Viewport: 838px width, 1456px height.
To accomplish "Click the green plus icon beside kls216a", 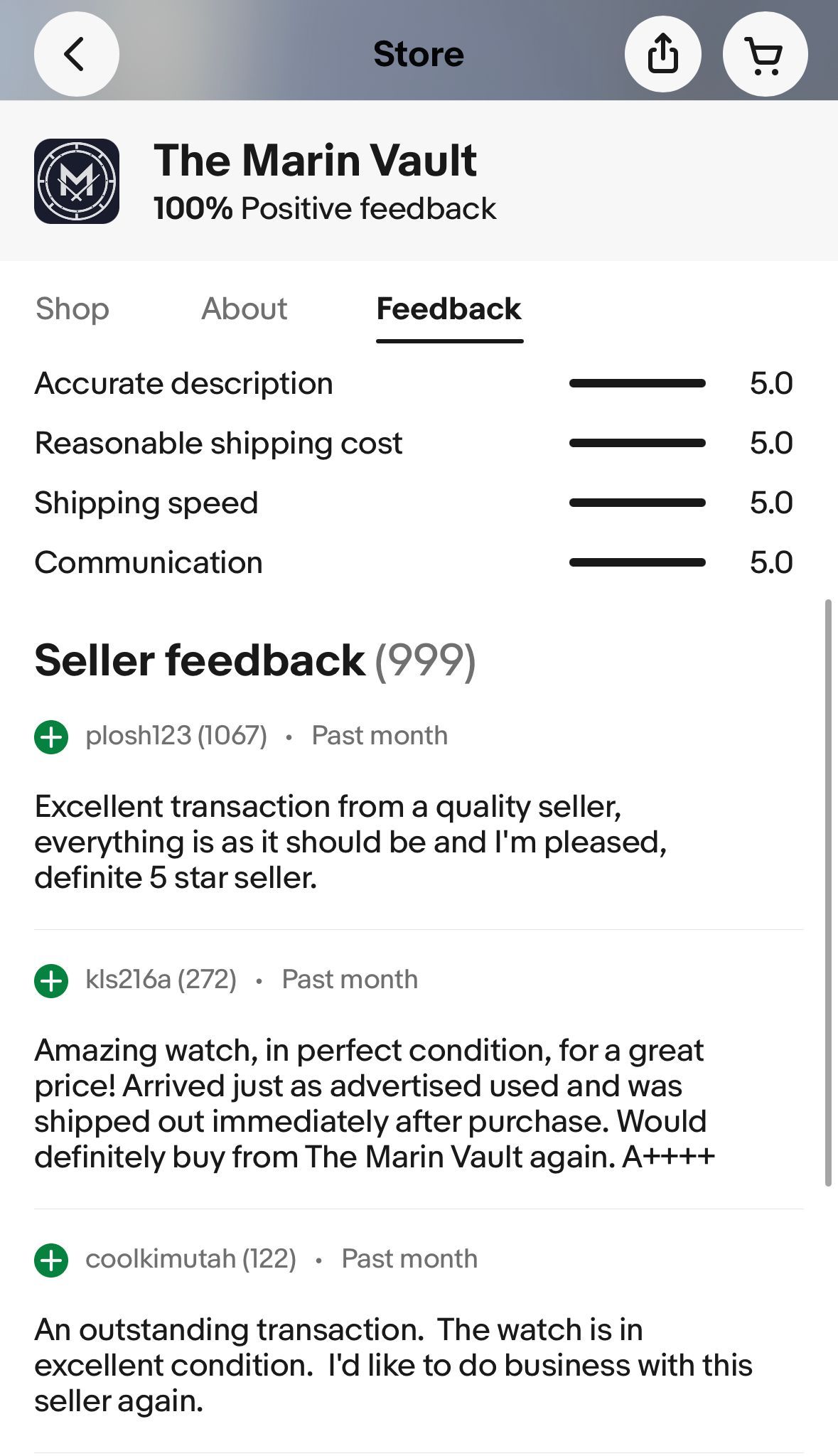I will click(x=51, y=978).
